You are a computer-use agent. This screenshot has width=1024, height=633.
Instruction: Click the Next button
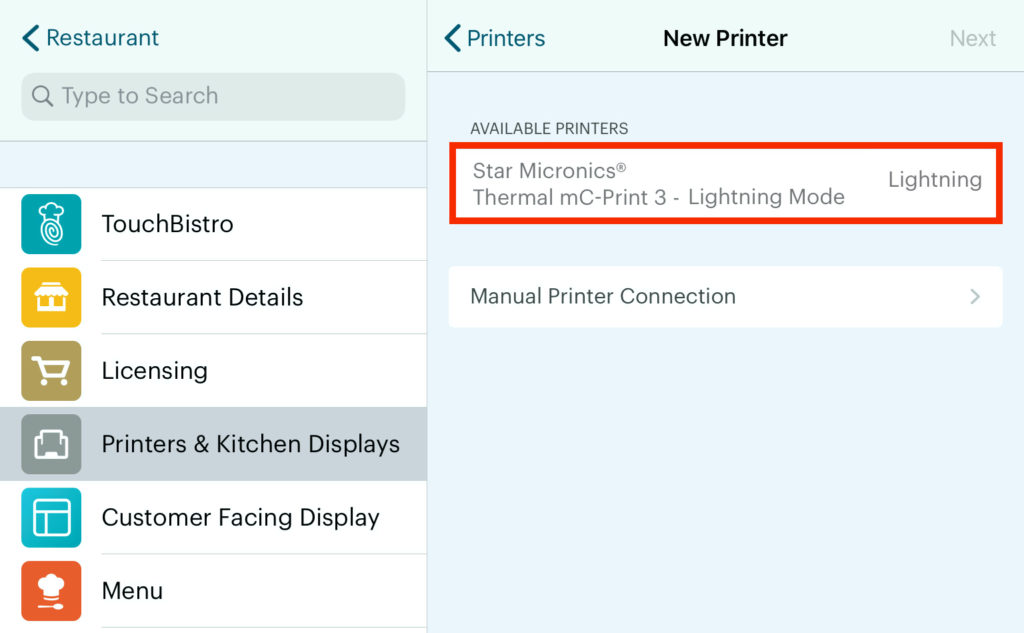click(973, 38)
